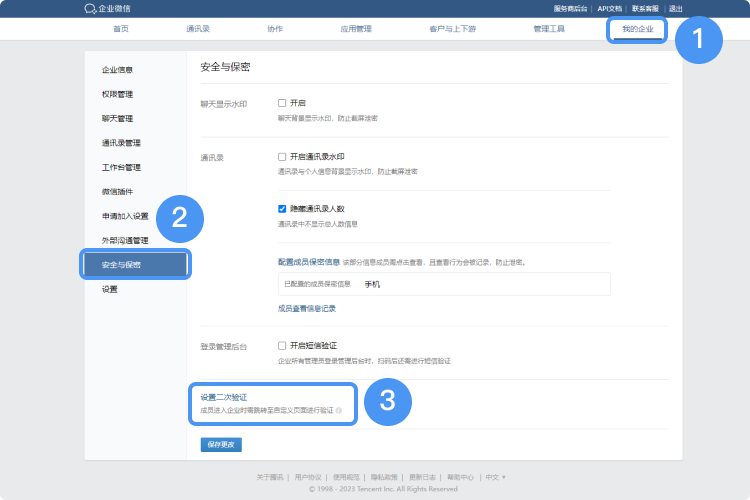Open the 中文 language dropdown in footer
The image size is (750, 500).
tap(495, 477)
